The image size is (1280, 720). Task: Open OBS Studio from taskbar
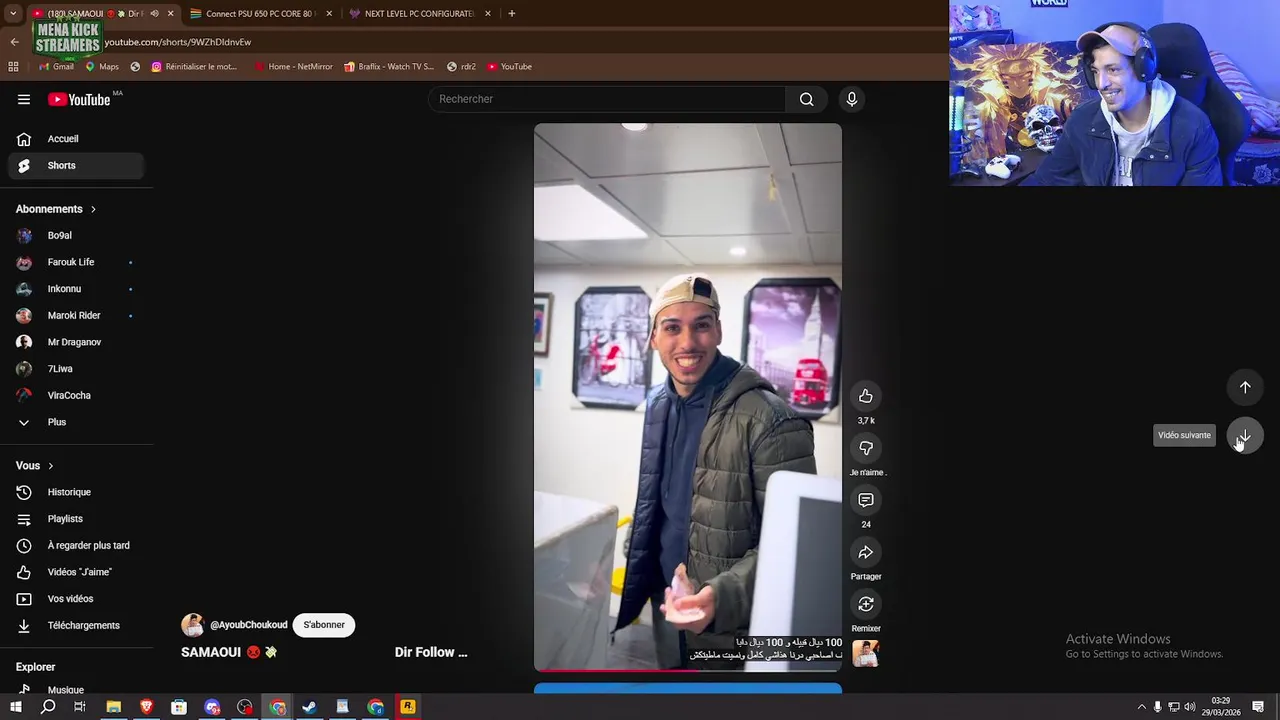coord(245,707)
